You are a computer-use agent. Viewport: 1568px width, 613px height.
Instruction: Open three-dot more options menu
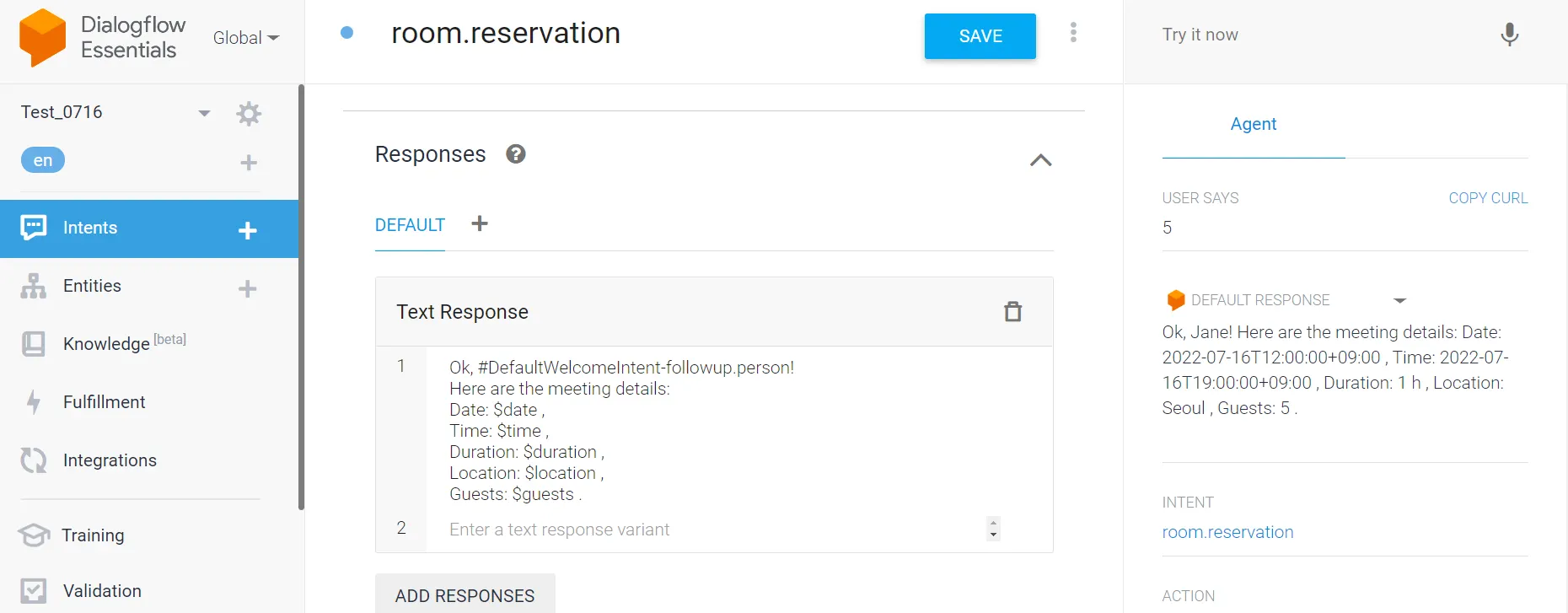point(1073,33)
